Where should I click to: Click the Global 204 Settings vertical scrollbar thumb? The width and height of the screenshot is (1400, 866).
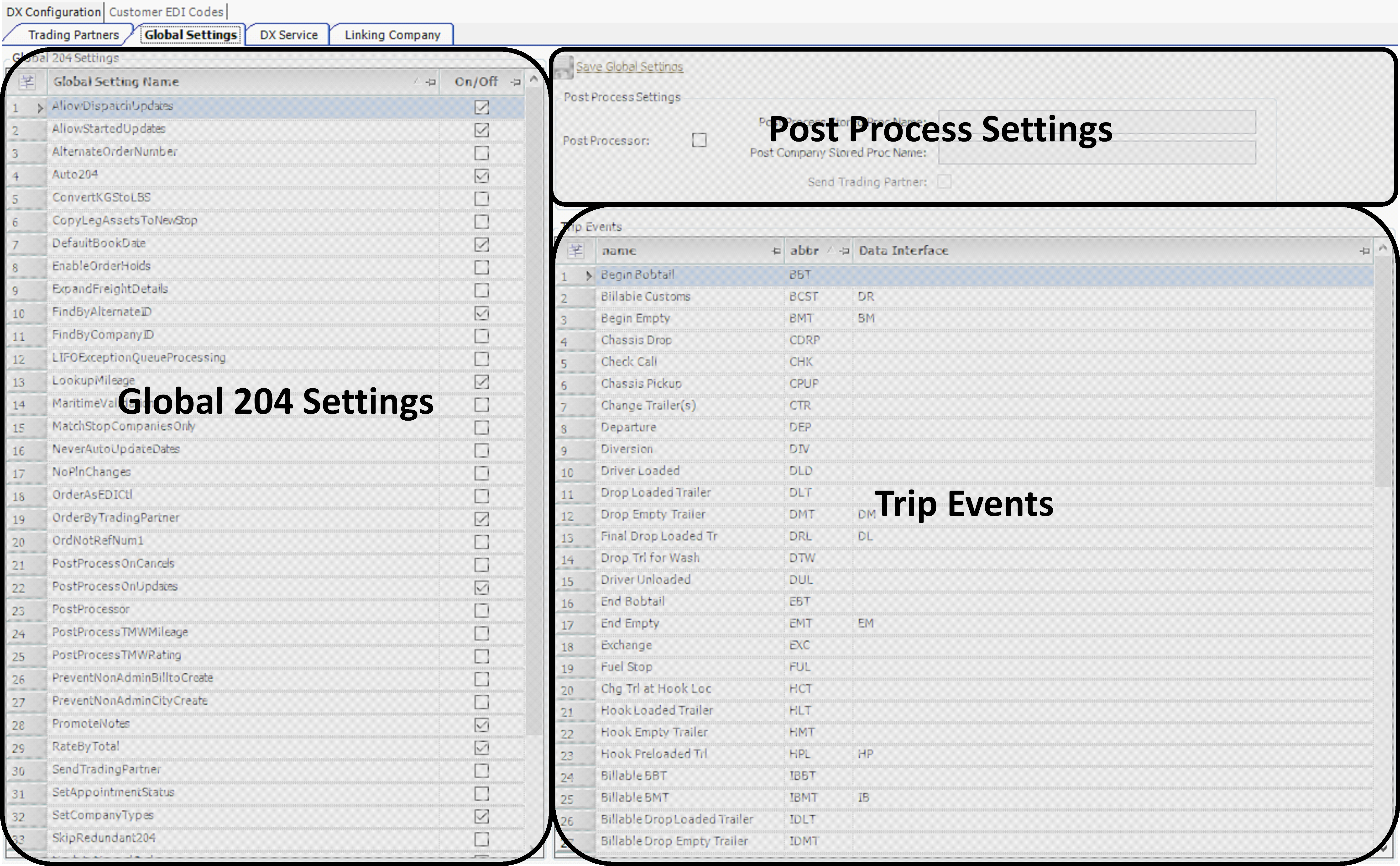click(534, 411)
